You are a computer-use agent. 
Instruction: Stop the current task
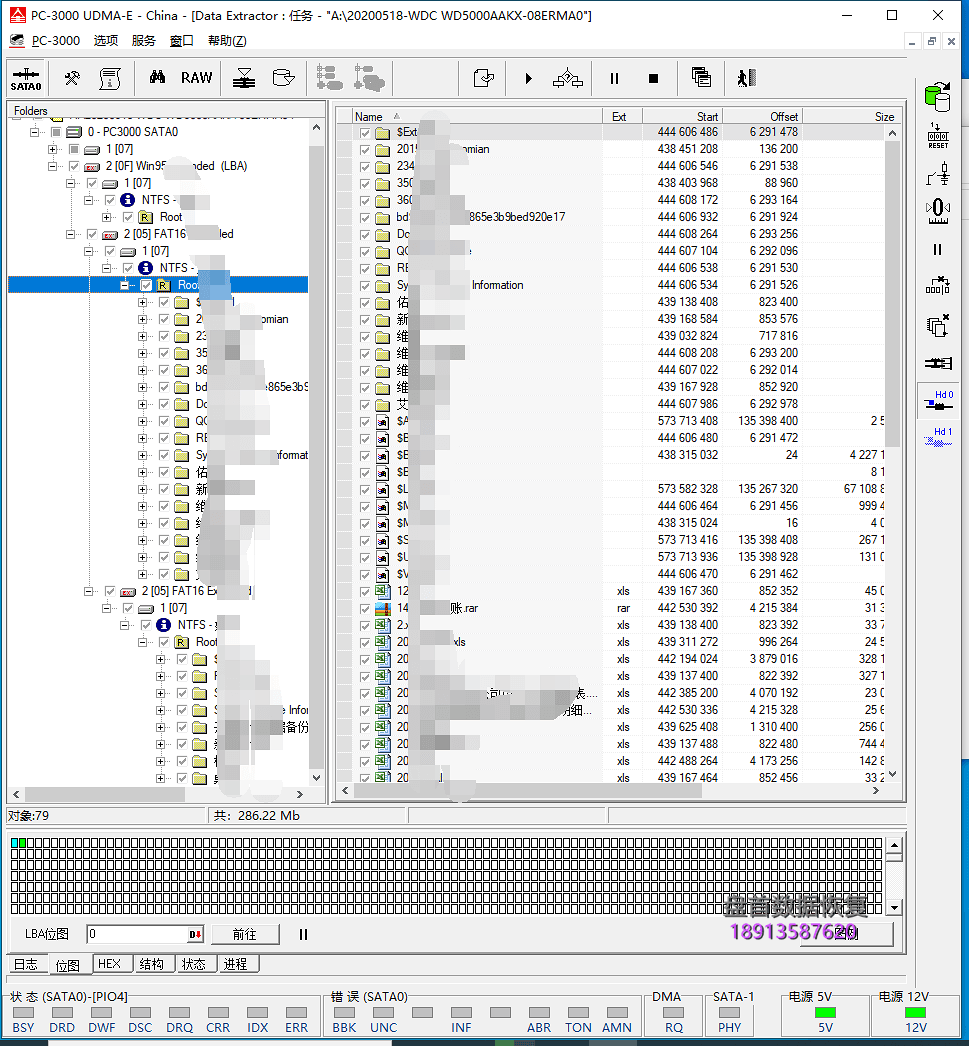pos(654,79)
